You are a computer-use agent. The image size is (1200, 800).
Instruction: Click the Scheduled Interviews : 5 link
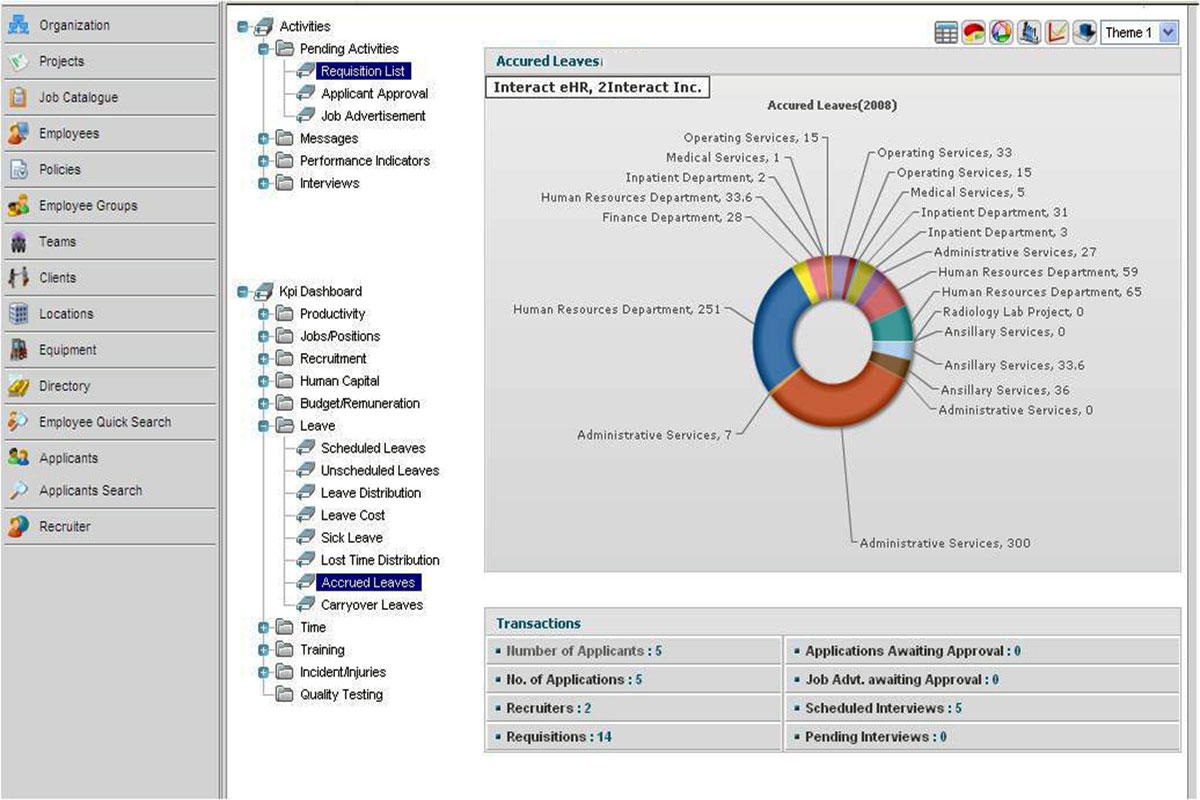pos(884,708)
